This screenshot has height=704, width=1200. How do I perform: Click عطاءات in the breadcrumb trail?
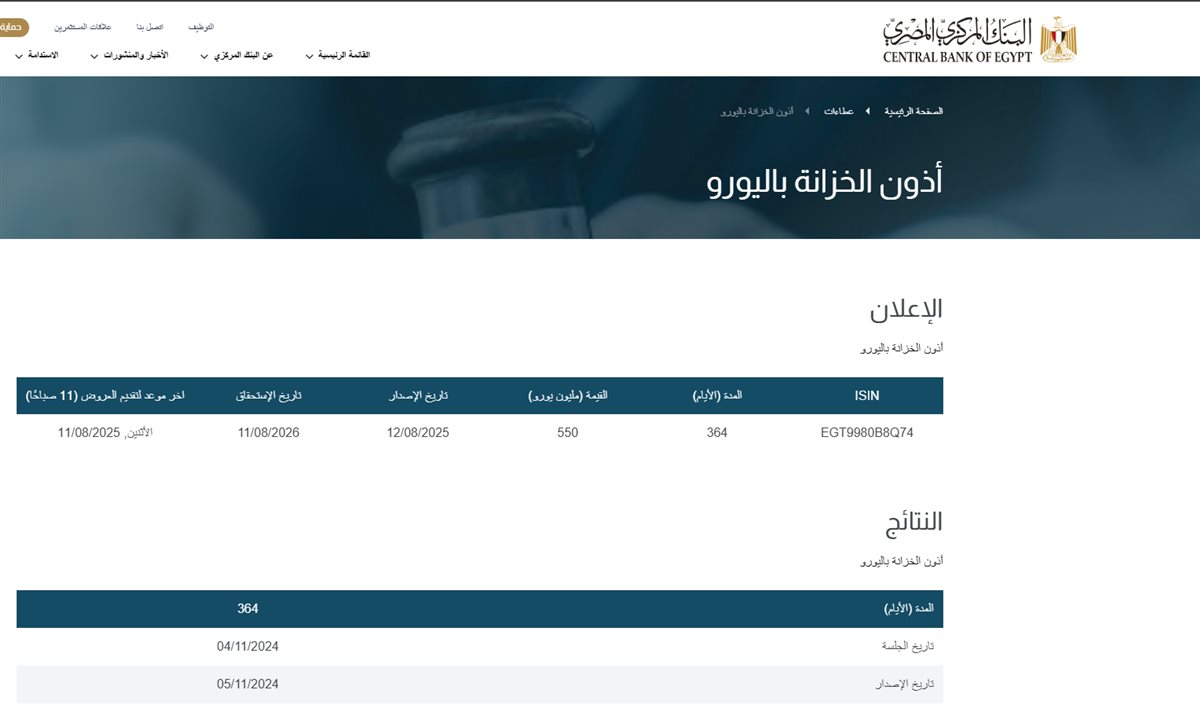[840, 110]
